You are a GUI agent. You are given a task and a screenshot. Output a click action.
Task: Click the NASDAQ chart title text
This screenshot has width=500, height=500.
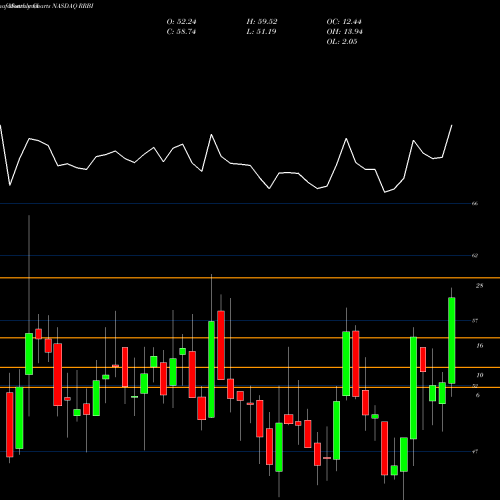pyautogui.click(x=47, y=6)
